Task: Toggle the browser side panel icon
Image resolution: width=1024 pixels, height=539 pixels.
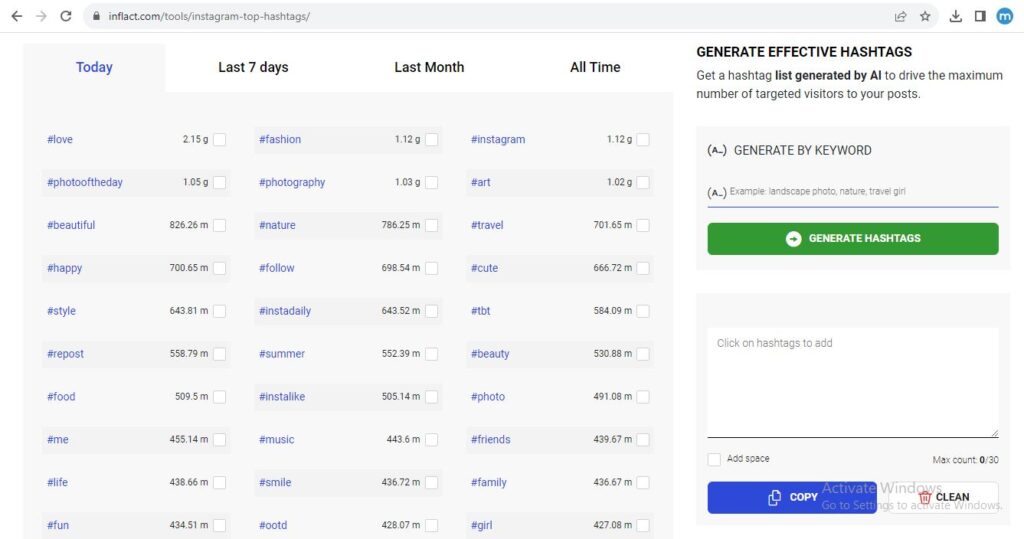Action: pyautogui.click(x=980, y=16)
